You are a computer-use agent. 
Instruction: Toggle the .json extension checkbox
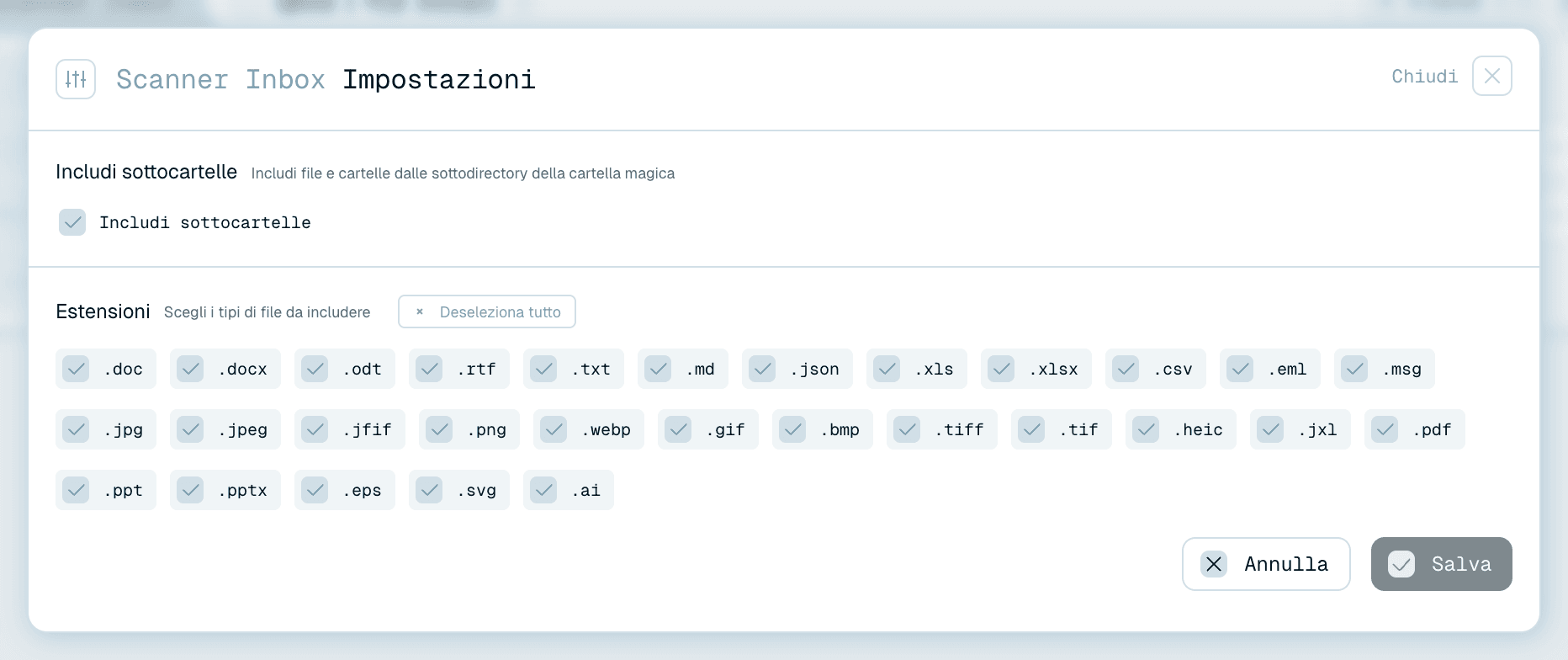point(762,369)
